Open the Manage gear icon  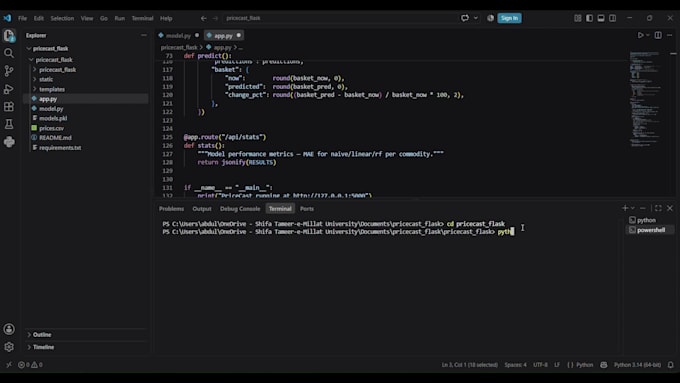[9, 347]
